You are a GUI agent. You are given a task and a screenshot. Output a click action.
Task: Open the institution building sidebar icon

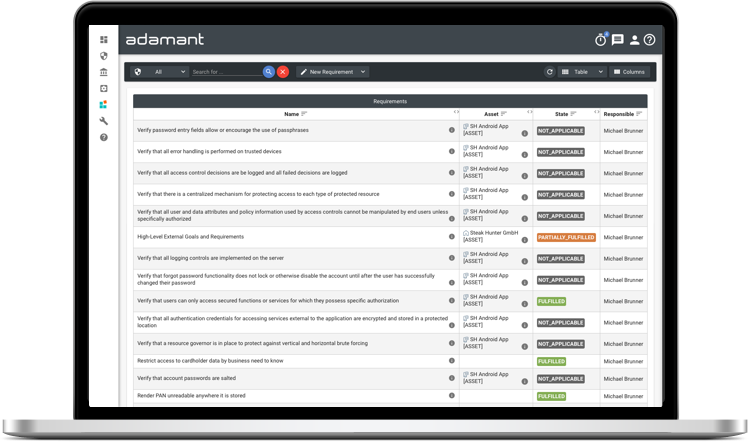104,72
